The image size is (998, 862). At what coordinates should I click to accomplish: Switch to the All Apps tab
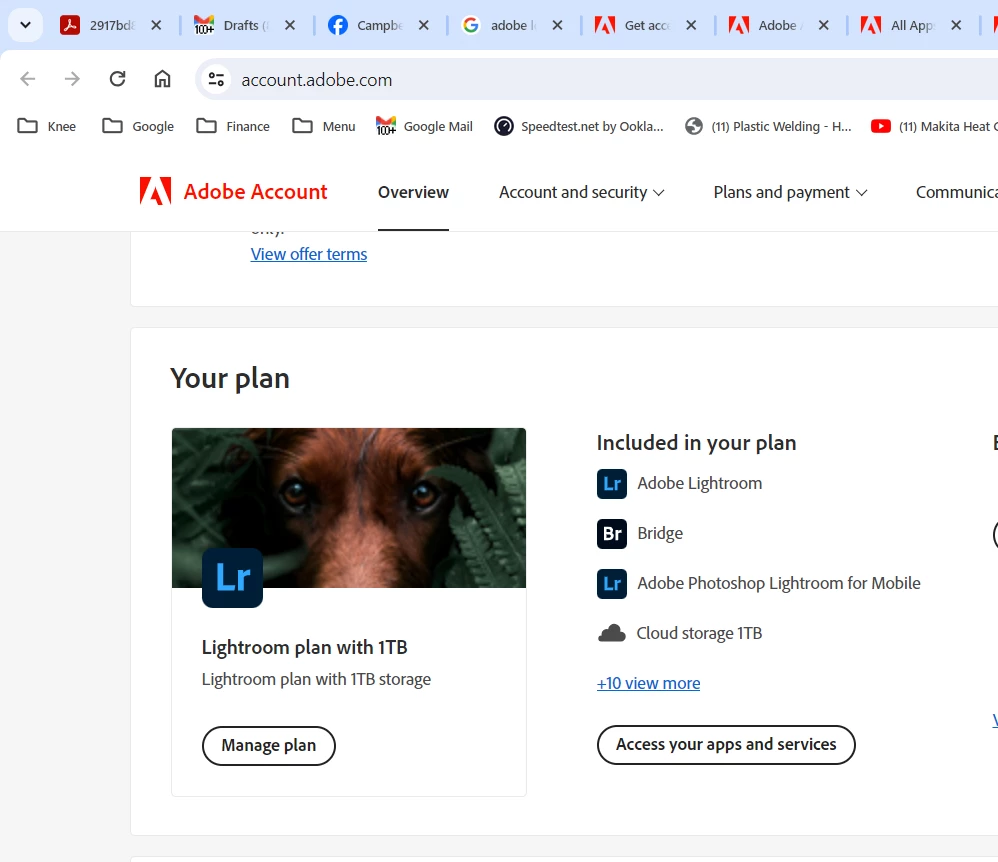(899, 25)
